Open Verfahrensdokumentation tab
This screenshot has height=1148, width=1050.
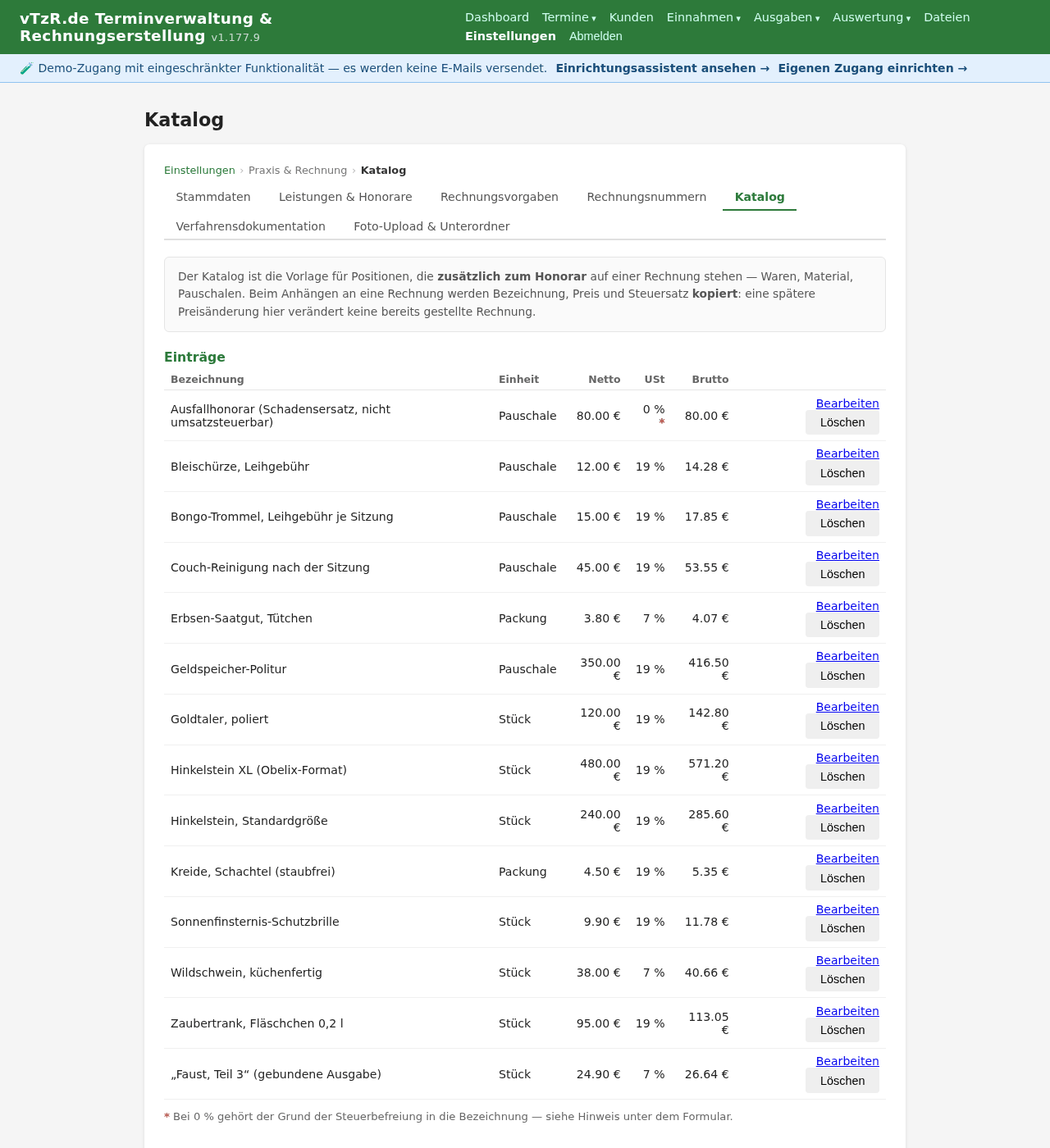tap(251, 226)
